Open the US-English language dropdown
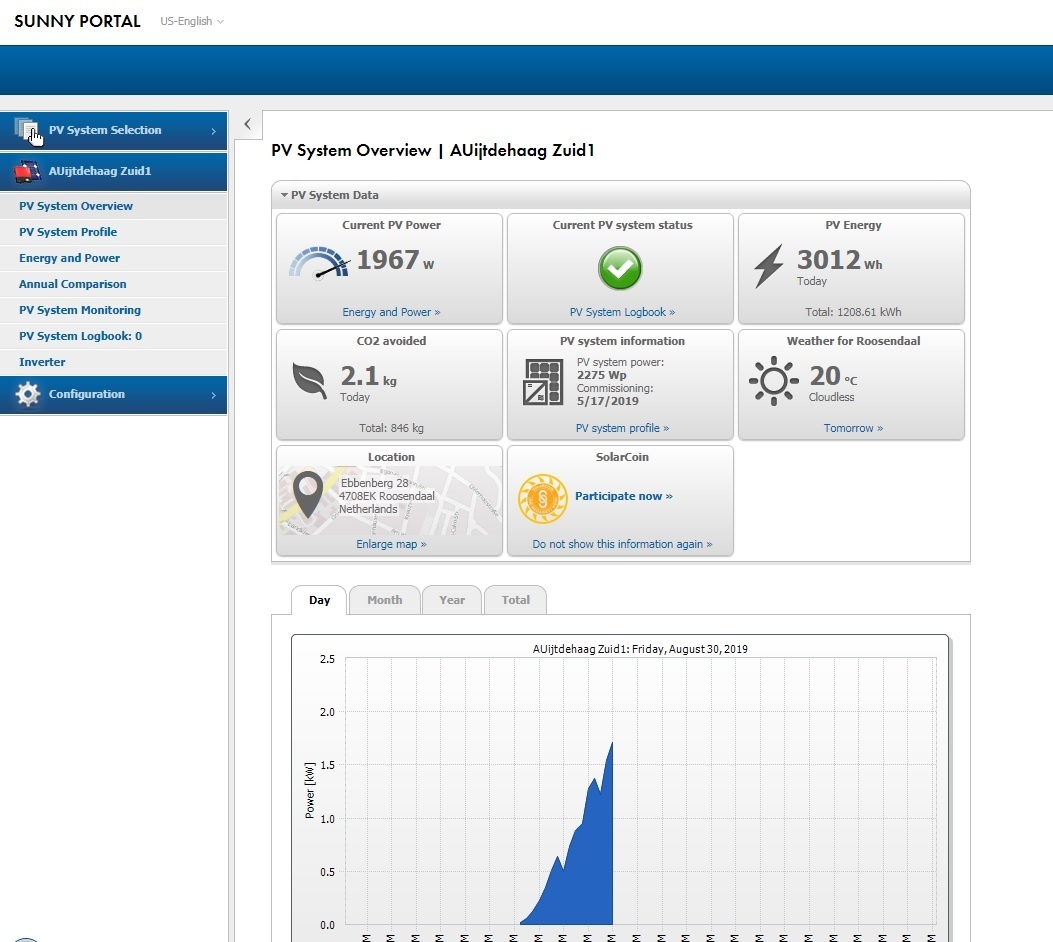This screenshot has height=942, width=1053. pos(192,21)
